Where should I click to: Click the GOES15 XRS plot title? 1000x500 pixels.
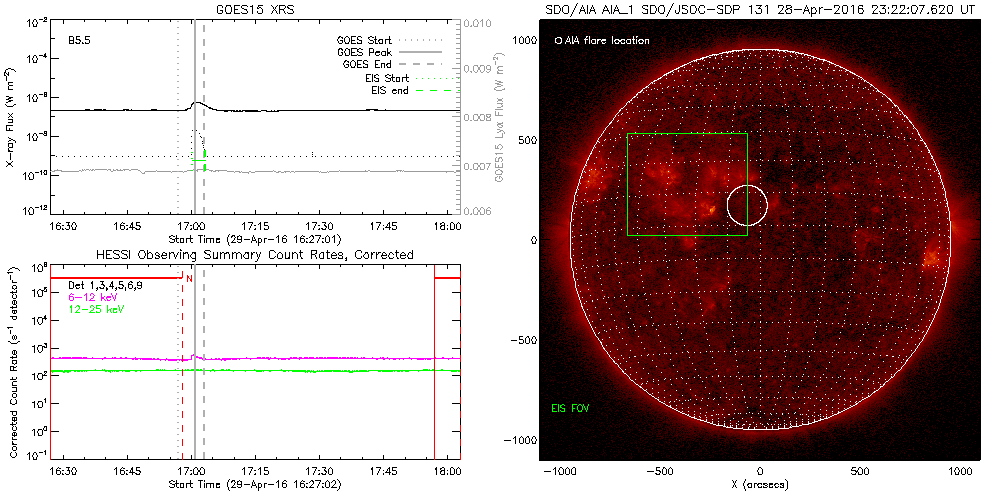[260, 8]
